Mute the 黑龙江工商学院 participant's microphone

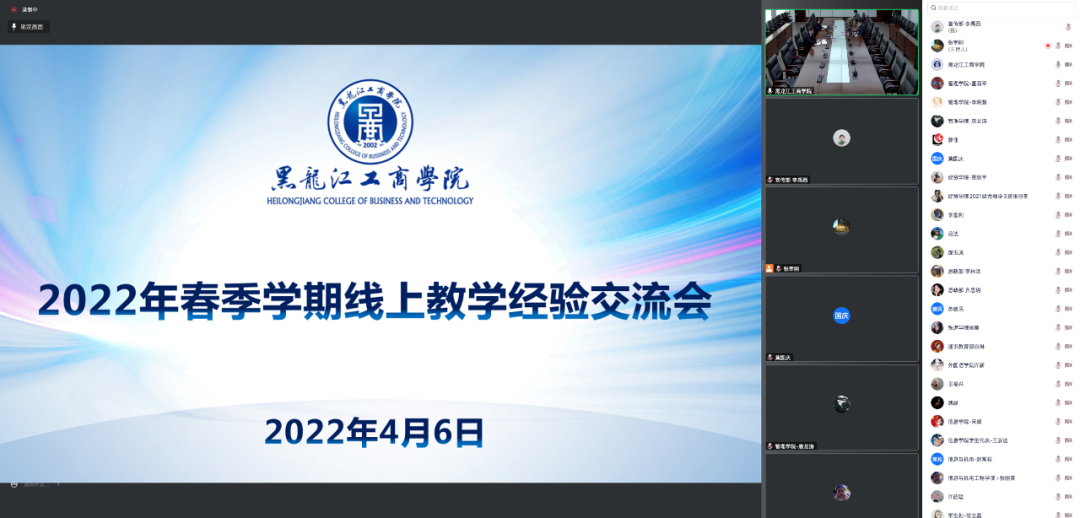point(1058,65)
